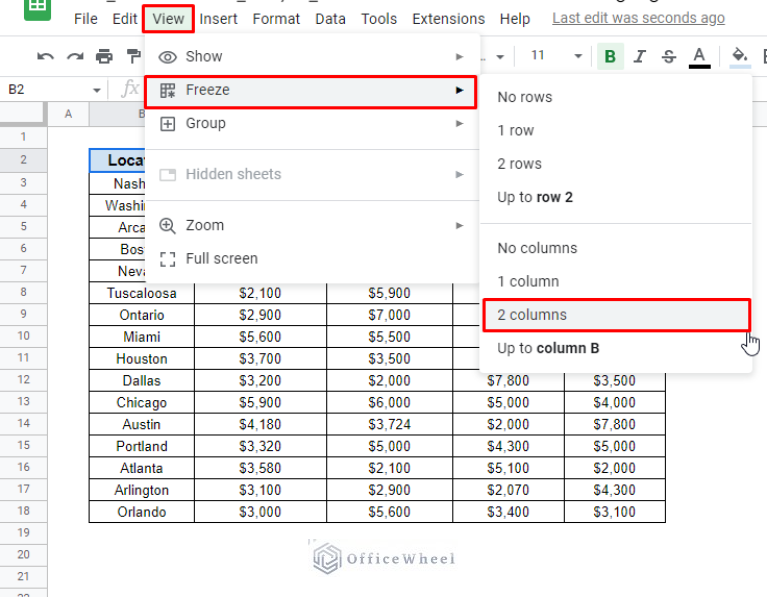Expand the Group submenu
This screenshot has height=597, width=767.
(x=312, y=123)
